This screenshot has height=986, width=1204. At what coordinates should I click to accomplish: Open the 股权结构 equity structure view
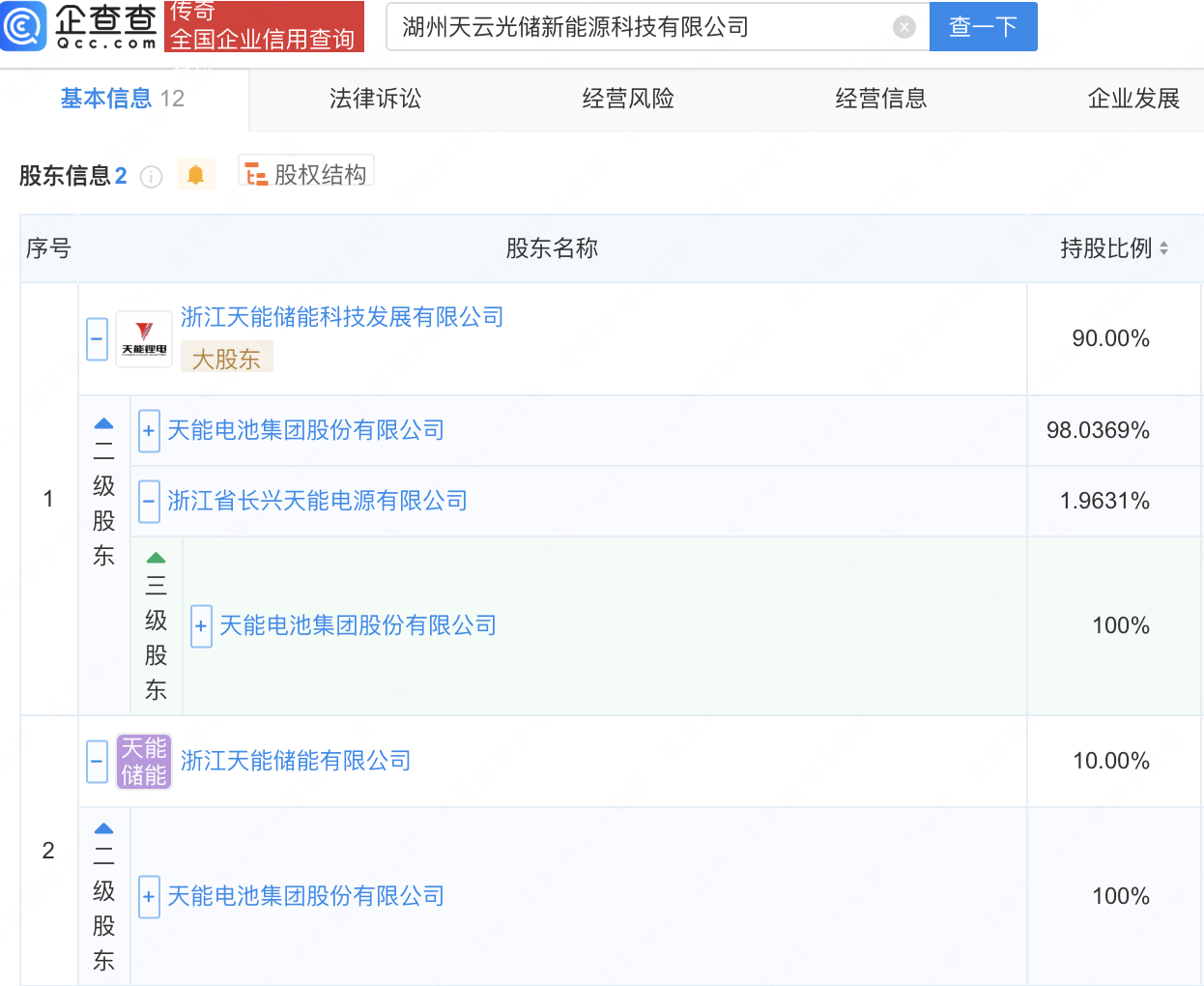tap(306, 174)
